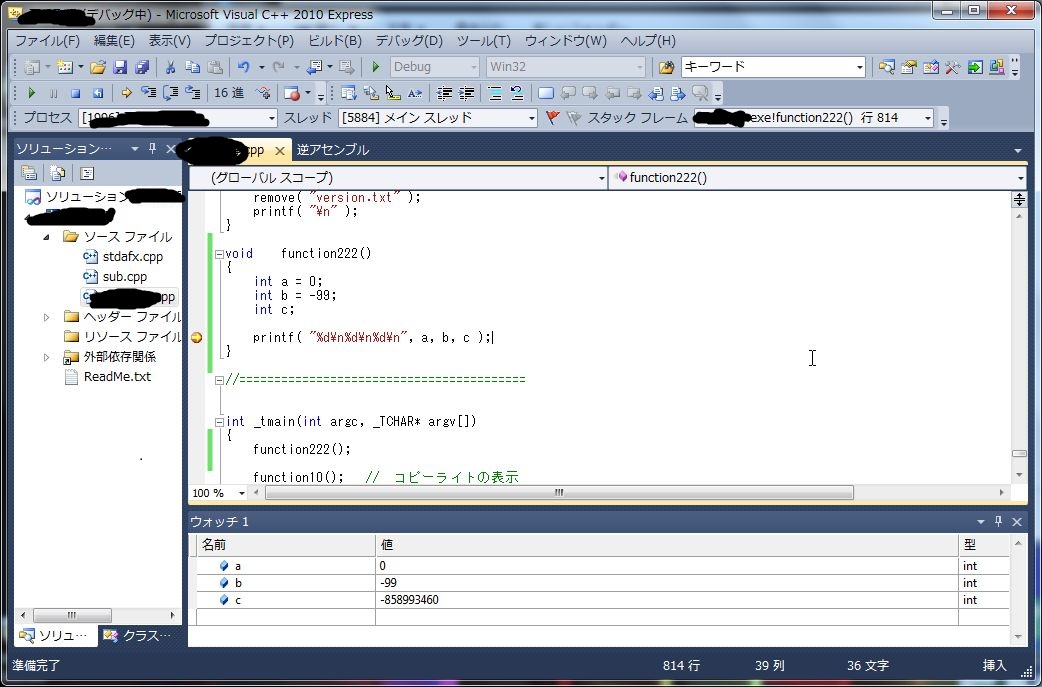Image resolution: width=1042 pixels, height=687 pixels.
Task: Select ReadMe.txt in the solution tree
Action: coord(117,377)
